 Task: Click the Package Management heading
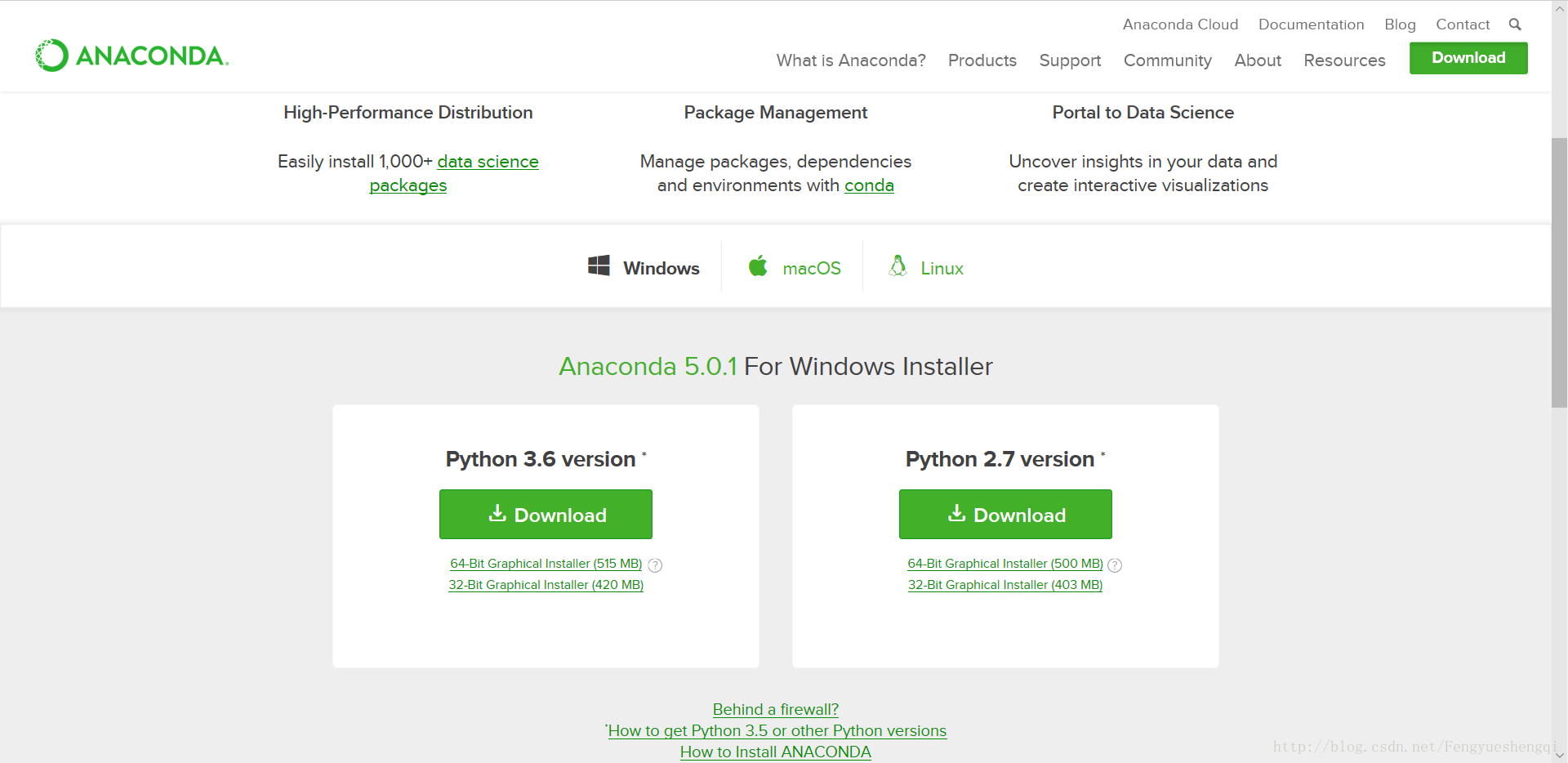(x=776, y=113)
